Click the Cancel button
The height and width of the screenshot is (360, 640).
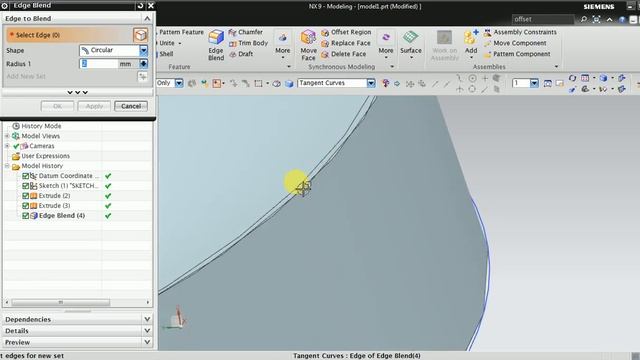[x=131, y=106]
